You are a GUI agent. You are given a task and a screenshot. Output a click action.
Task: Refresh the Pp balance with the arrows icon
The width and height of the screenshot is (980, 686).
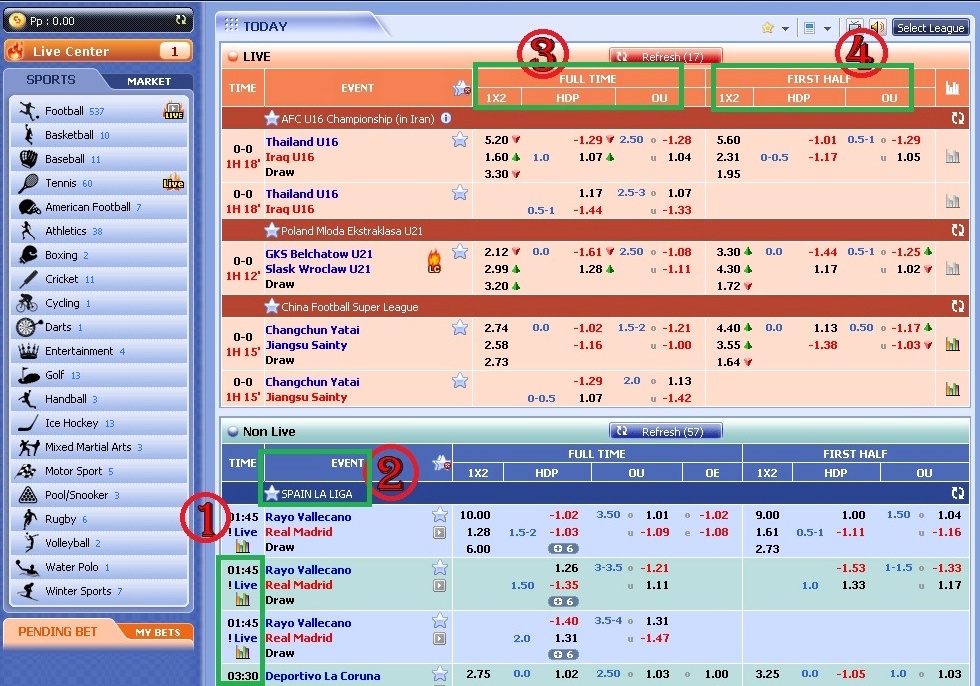(x=180, y=20)
